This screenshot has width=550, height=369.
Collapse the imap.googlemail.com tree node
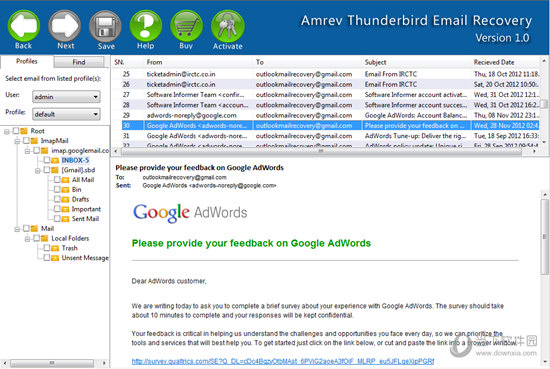[27, 151]
